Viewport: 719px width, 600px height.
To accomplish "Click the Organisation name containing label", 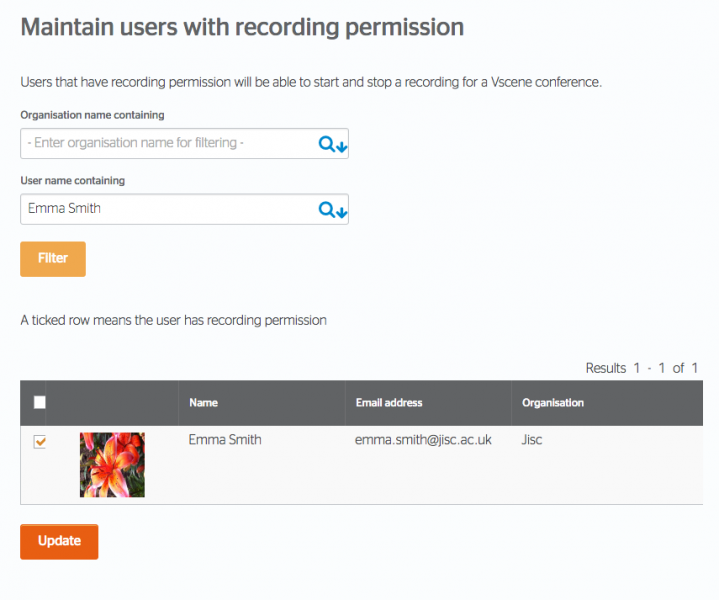I will click(92, 115).
